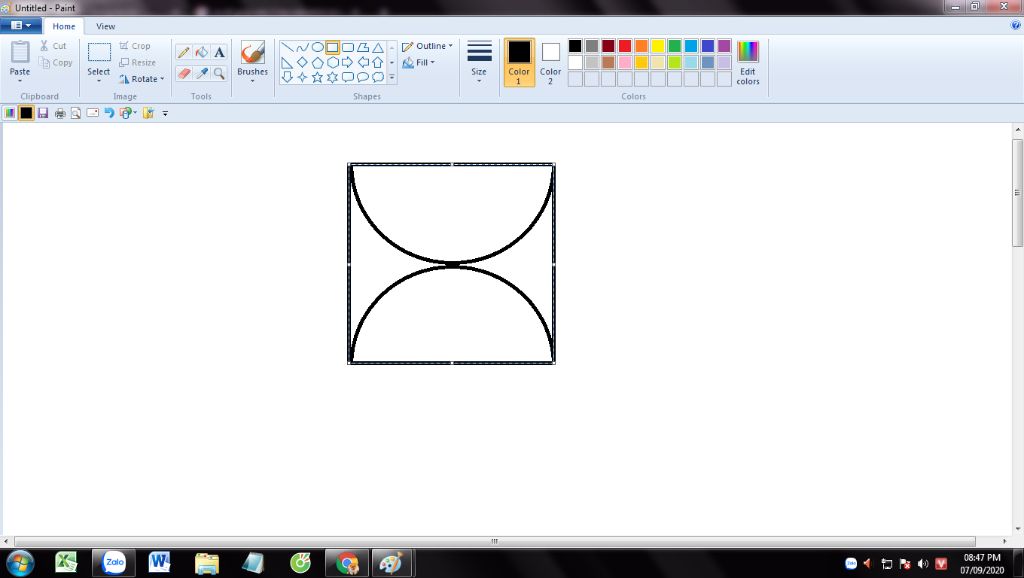Choose the Six-point star shape
Screen dimensions: 1024x578
point(332,77)
